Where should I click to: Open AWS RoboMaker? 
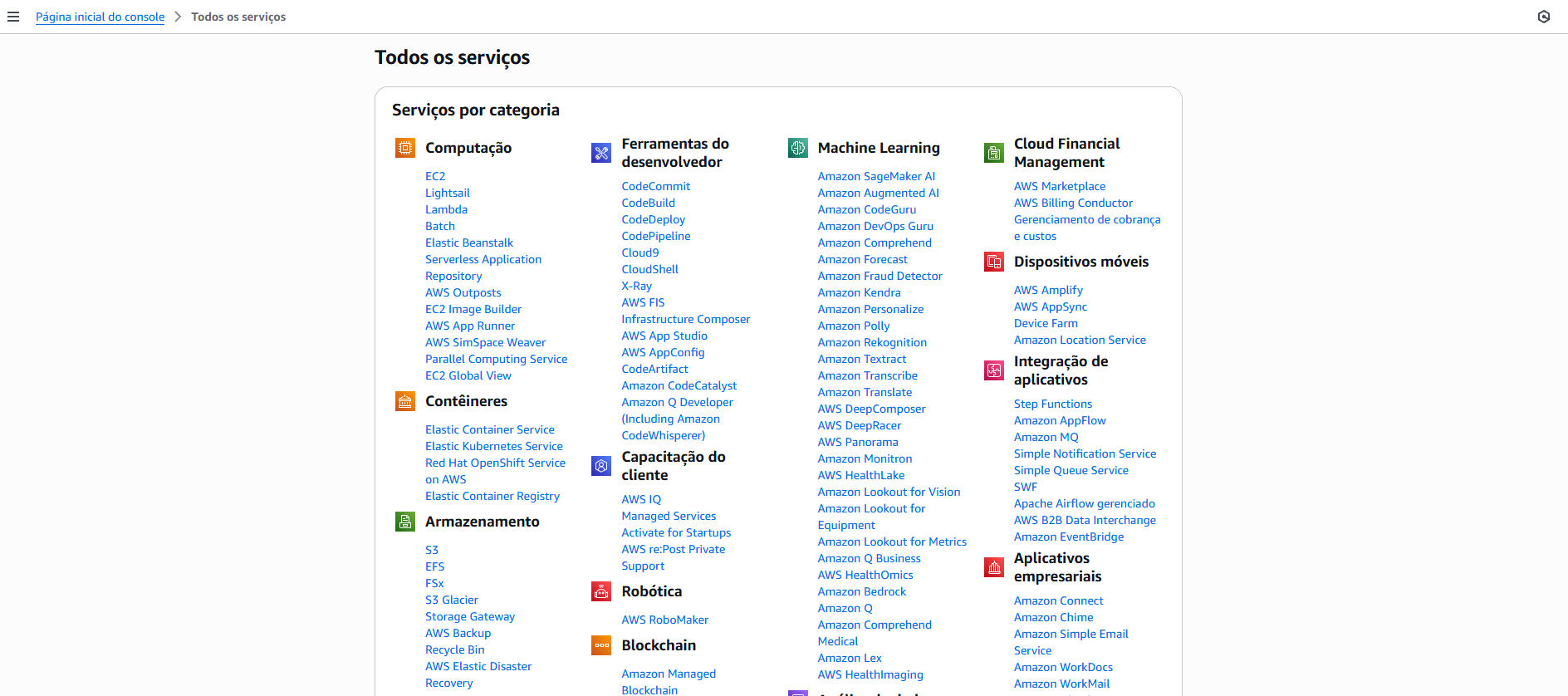coord(665,620)
